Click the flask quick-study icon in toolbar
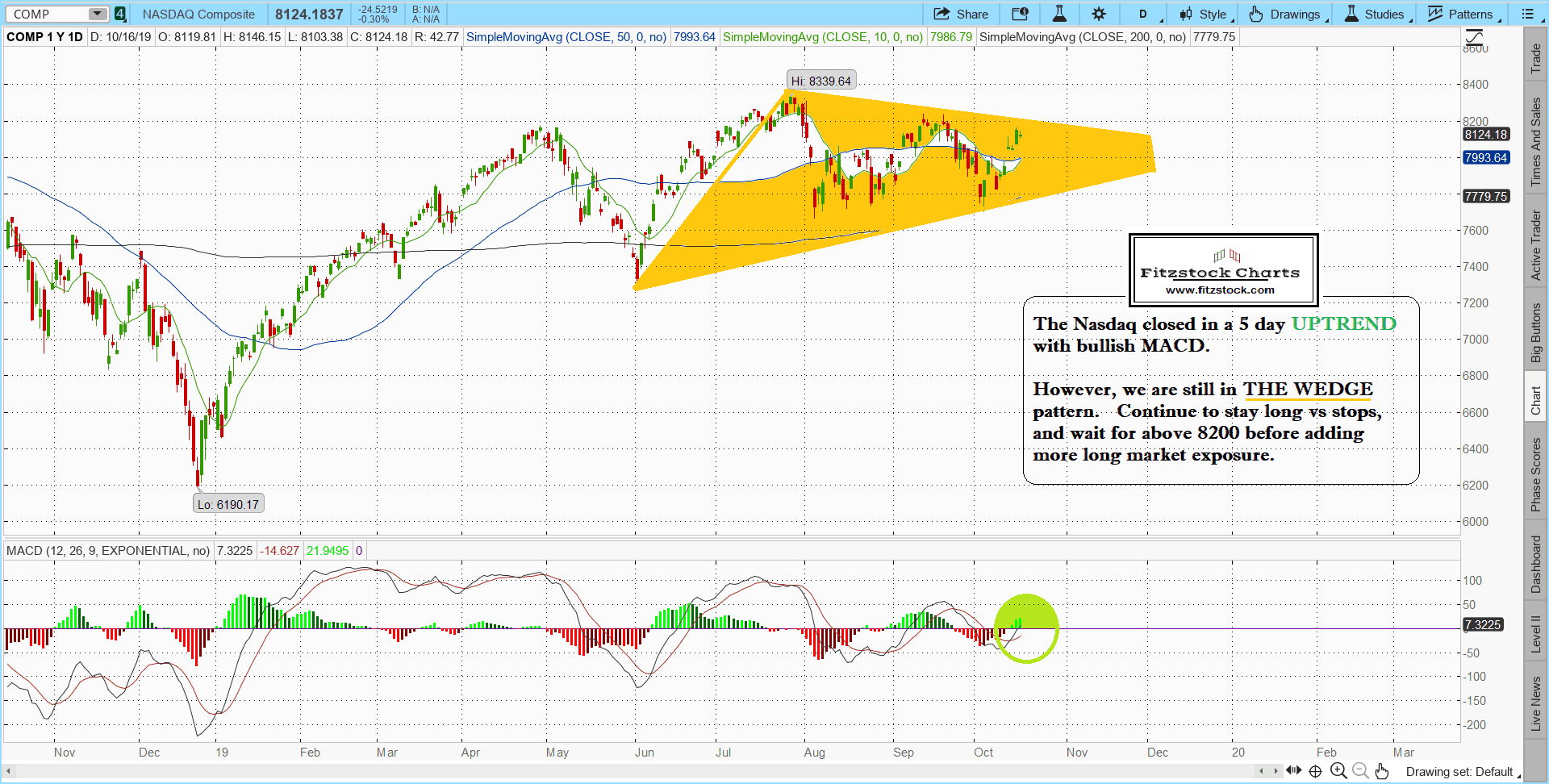Screen dimensions: 1549x784 point(1059,14)
